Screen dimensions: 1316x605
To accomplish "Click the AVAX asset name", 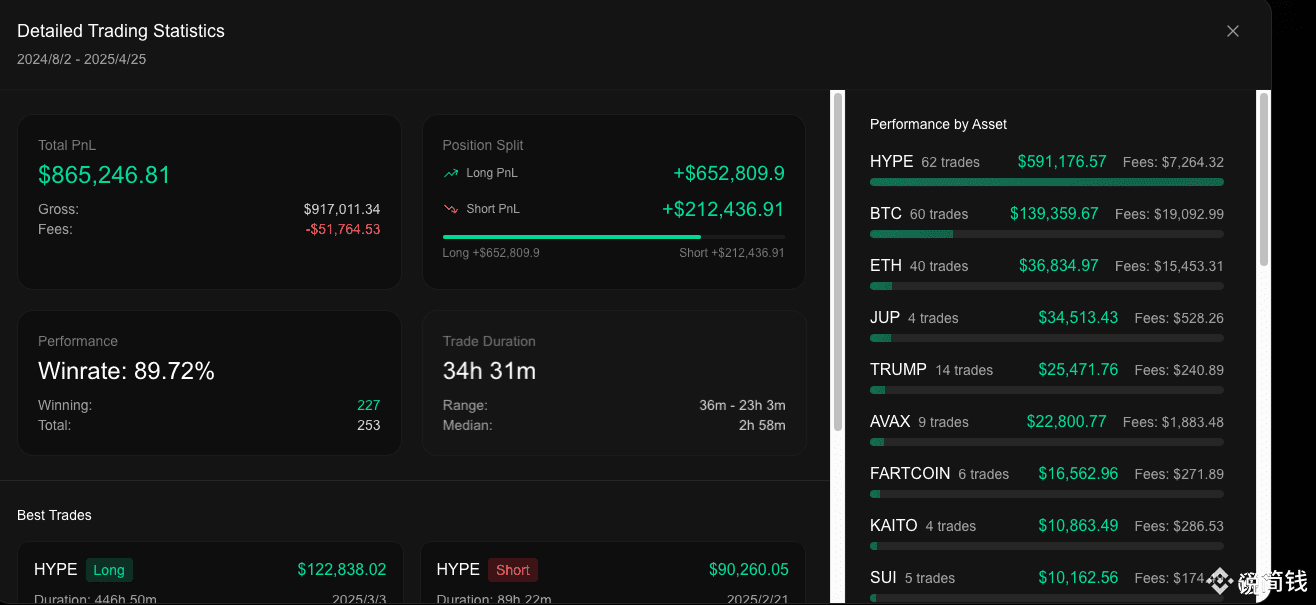I will coord(890,421).
